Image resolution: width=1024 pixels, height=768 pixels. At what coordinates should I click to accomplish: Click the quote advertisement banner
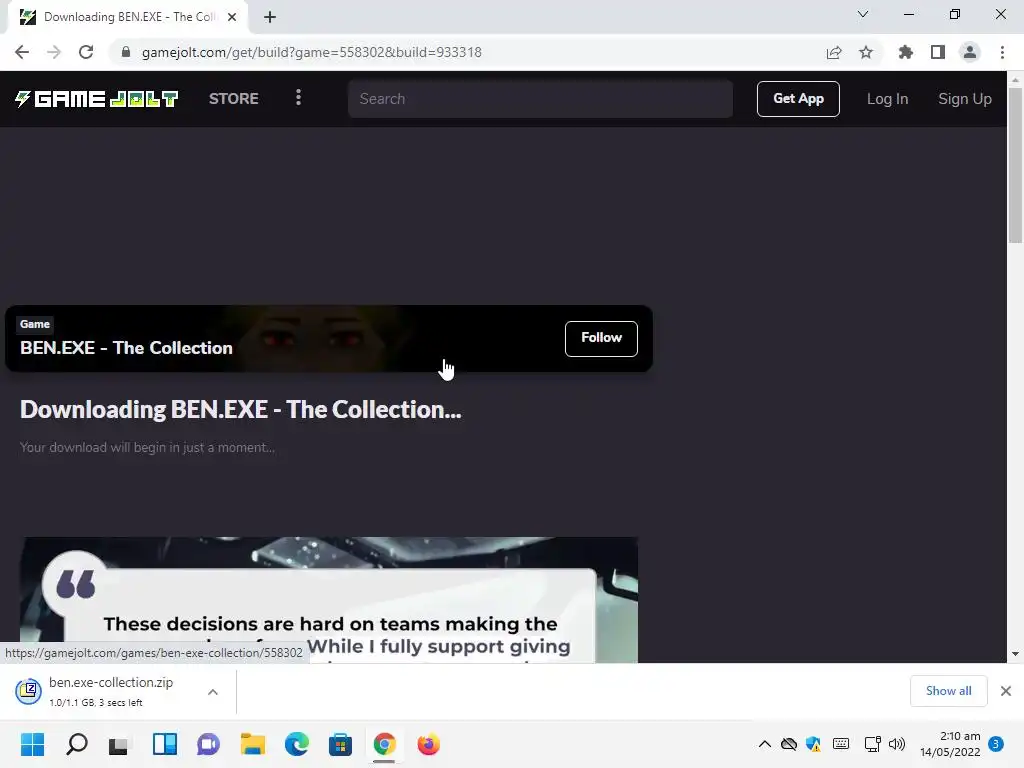pos(328,600)
